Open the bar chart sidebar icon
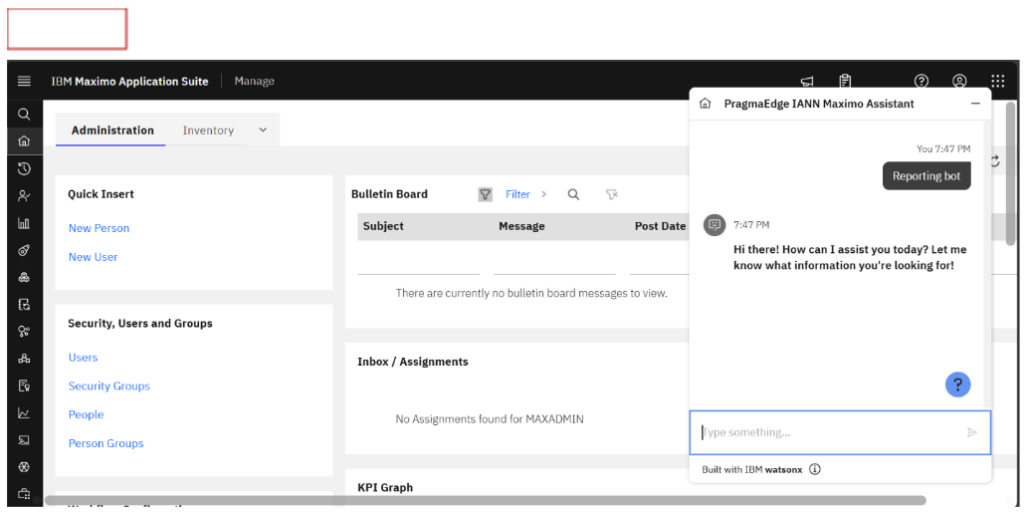Screen dimensions: 1024x512 [x=24, y=223]
